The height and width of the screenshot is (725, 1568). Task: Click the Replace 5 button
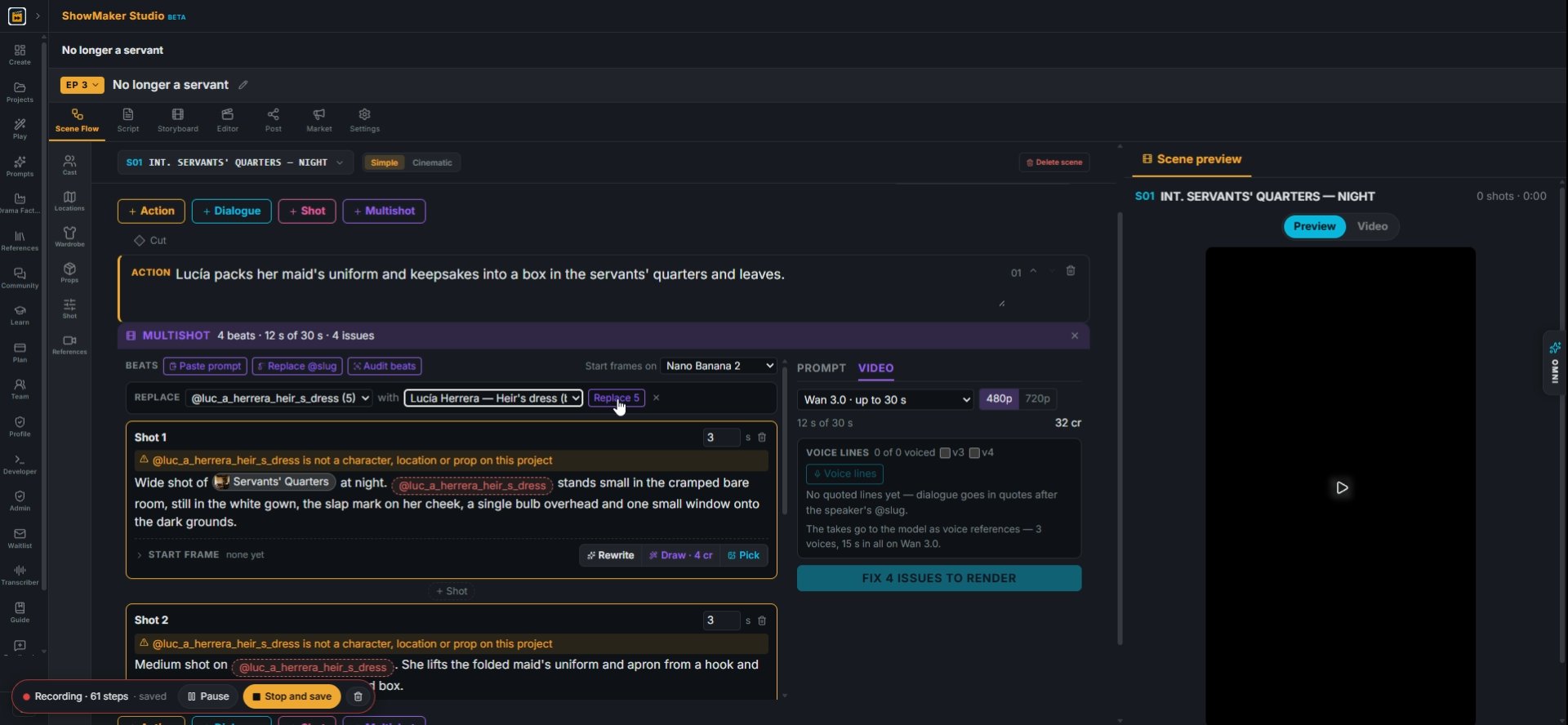[617, 398]
